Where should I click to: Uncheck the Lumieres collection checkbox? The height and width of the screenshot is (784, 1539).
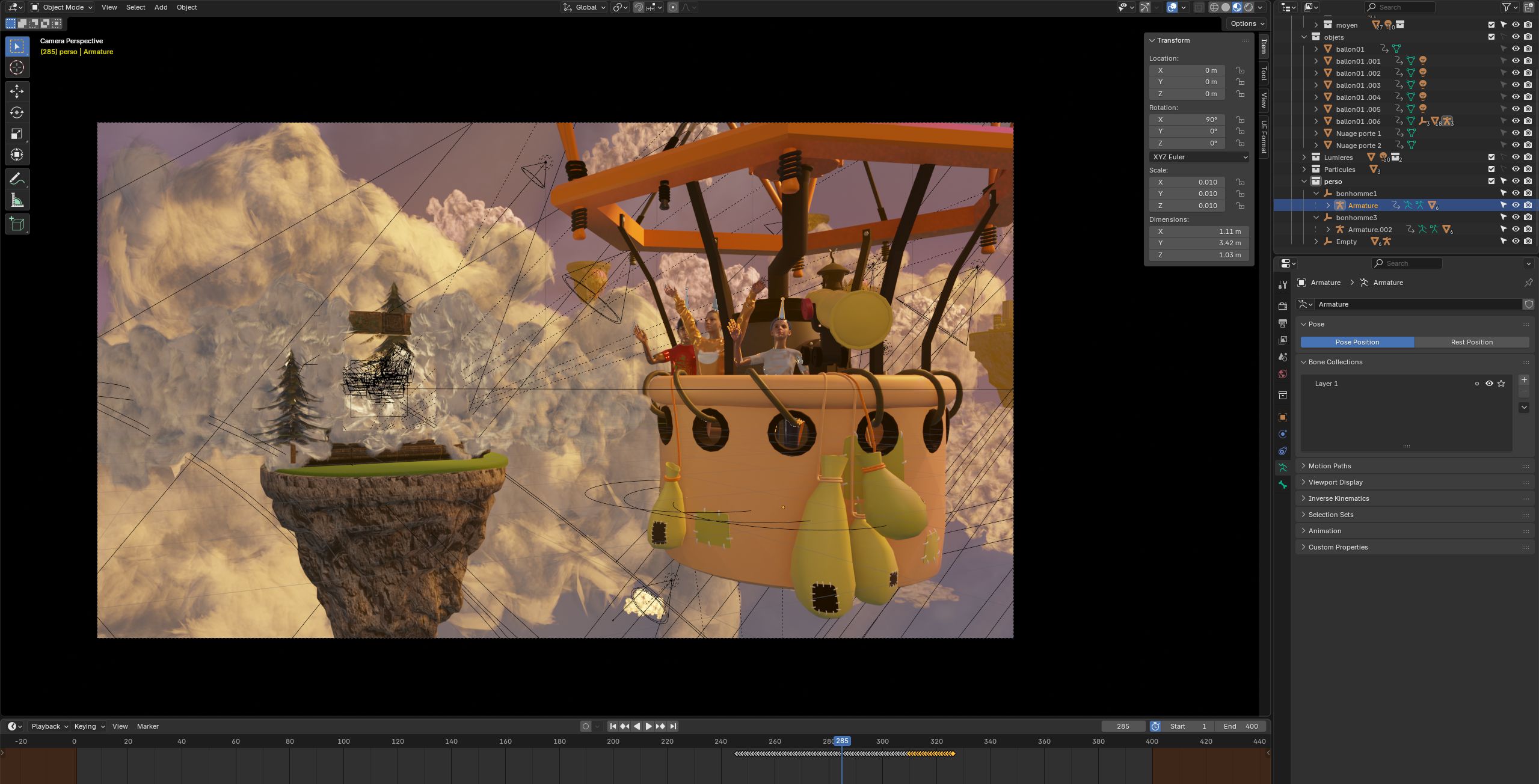(1491, 158)
